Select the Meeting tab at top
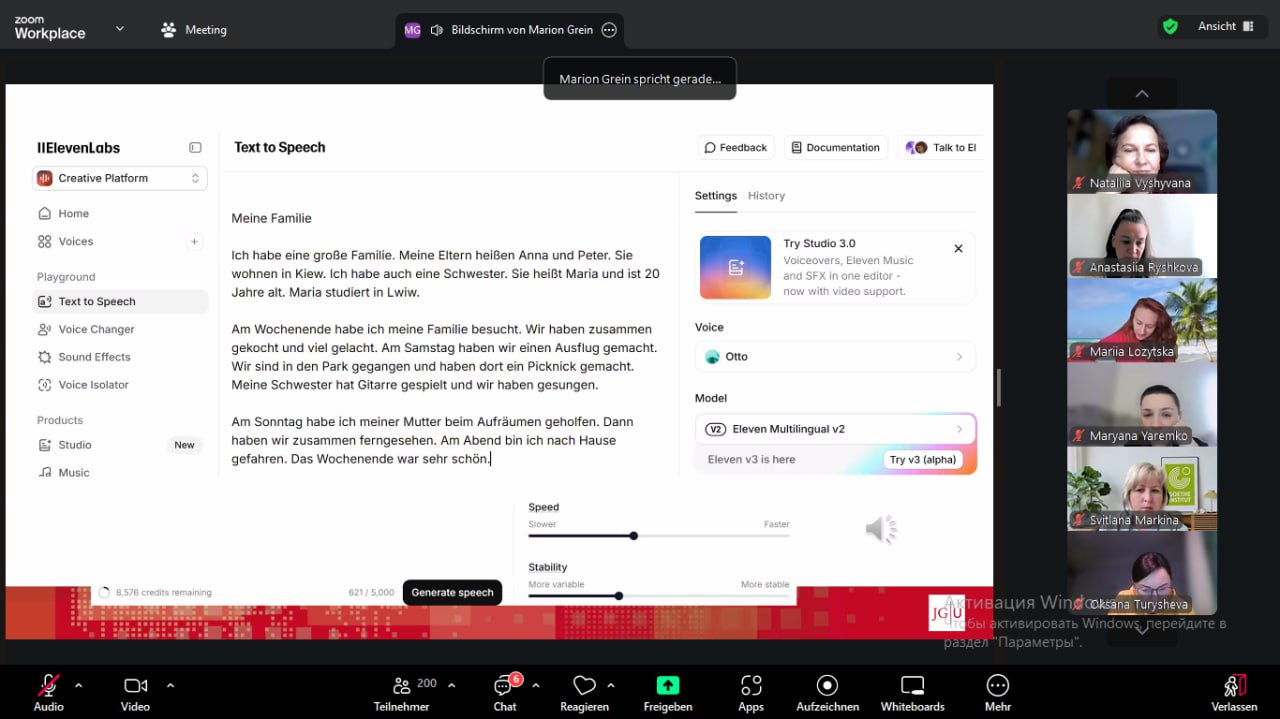The height and width of the screenshot is (719, 1280). point(194,30)
